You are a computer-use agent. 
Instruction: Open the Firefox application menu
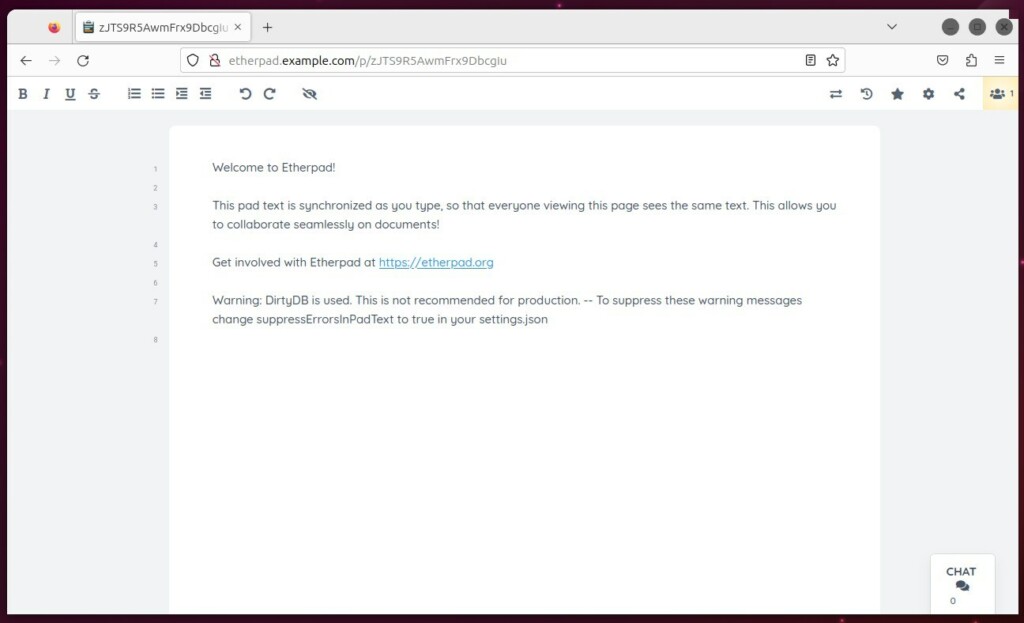(999, 61)
